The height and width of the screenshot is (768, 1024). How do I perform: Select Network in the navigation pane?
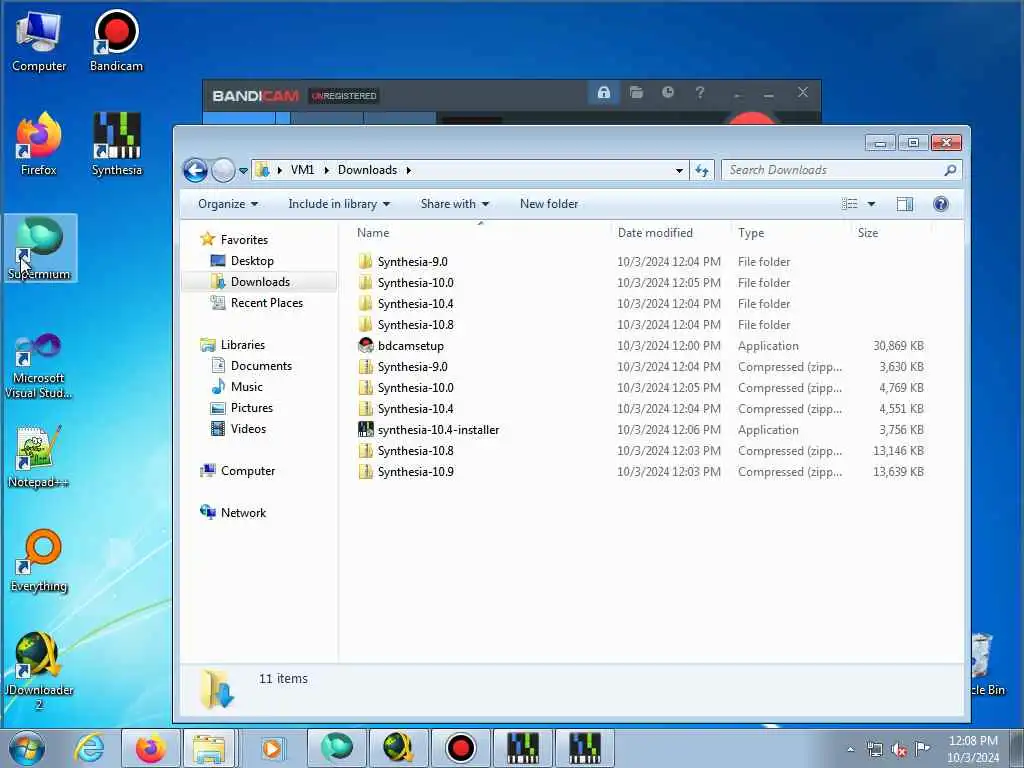(x=243, y=513)
